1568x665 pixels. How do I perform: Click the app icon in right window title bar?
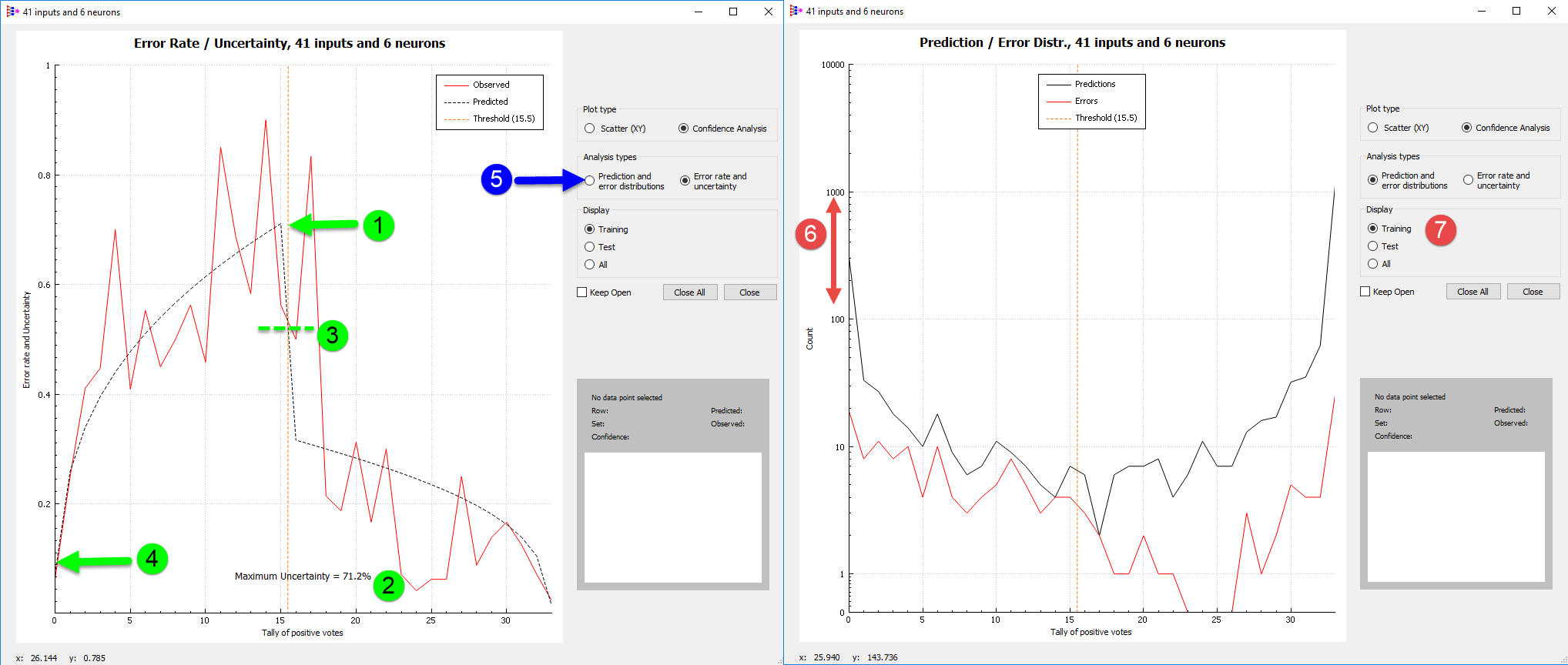coord(796,11)
